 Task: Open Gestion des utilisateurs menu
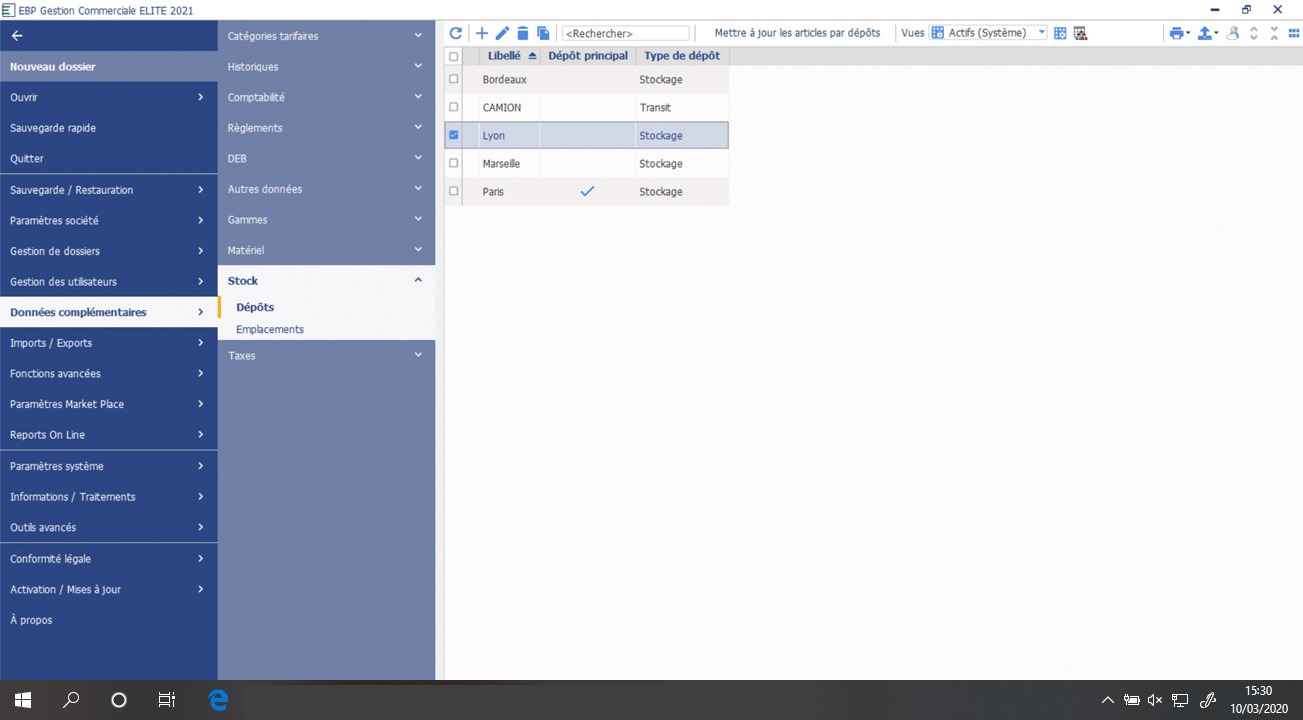[x=108, y=282]
